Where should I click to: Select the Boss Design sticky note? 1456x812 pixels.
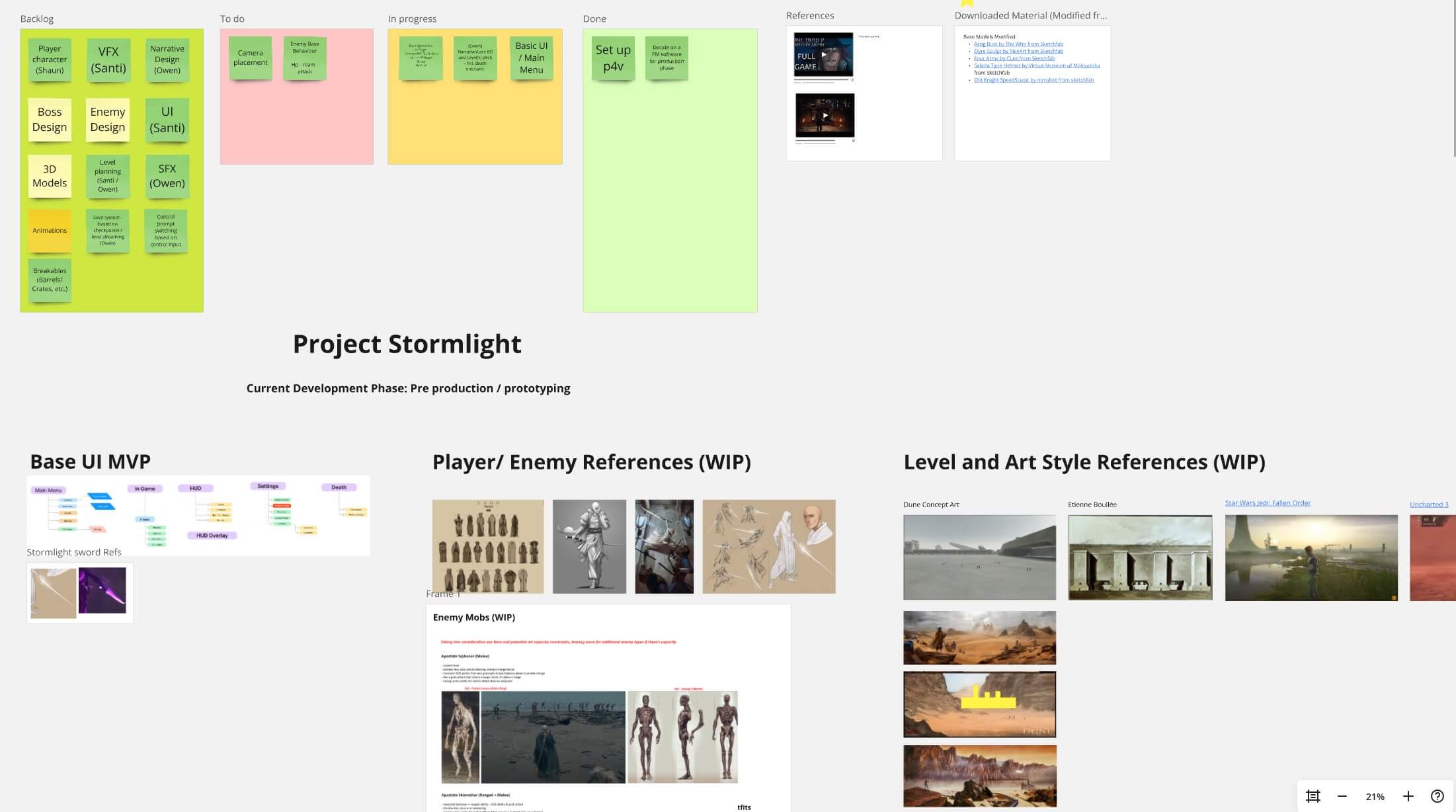coord(50,120)
